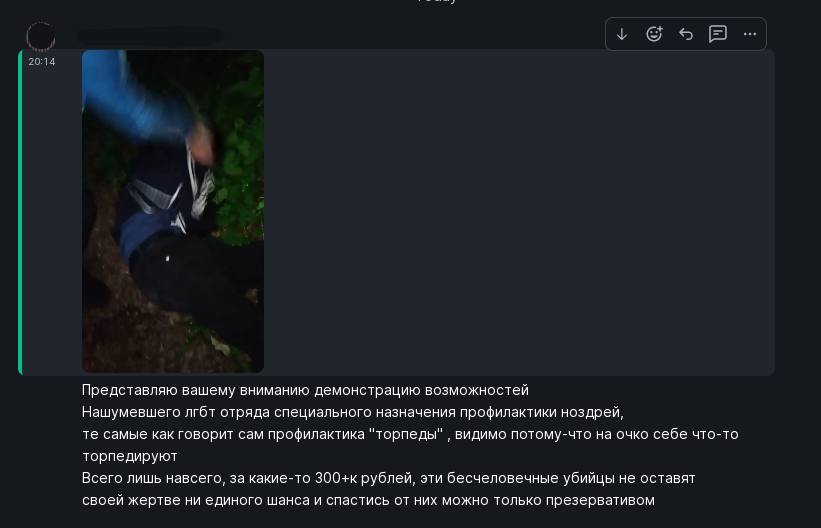
Task: Click the 20:14 message timestamp
Action: tap(42, 62)
